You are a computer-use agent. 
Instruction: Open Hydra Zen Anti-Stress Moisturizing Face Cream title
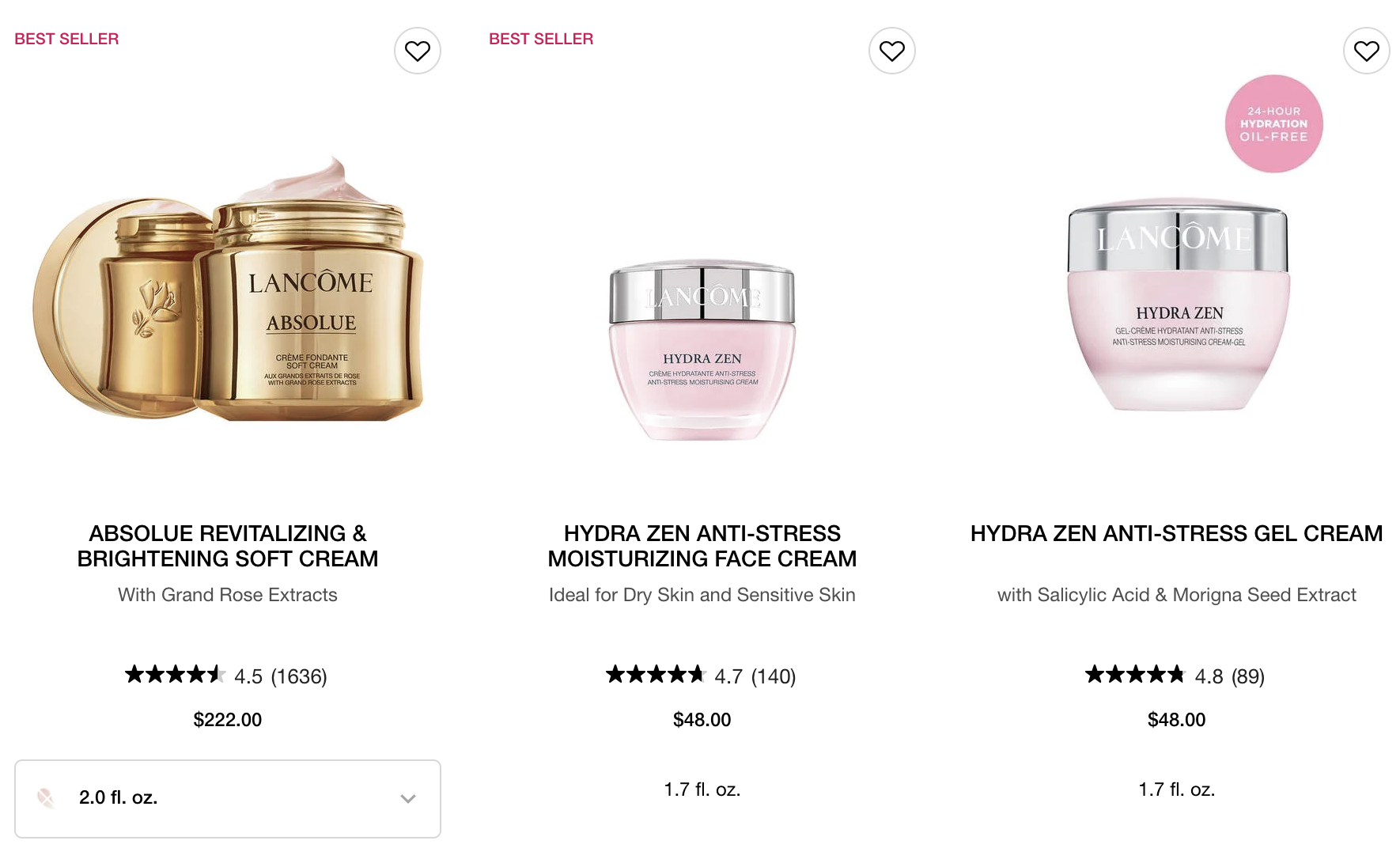pyautogui.click(x=702, y=546)
